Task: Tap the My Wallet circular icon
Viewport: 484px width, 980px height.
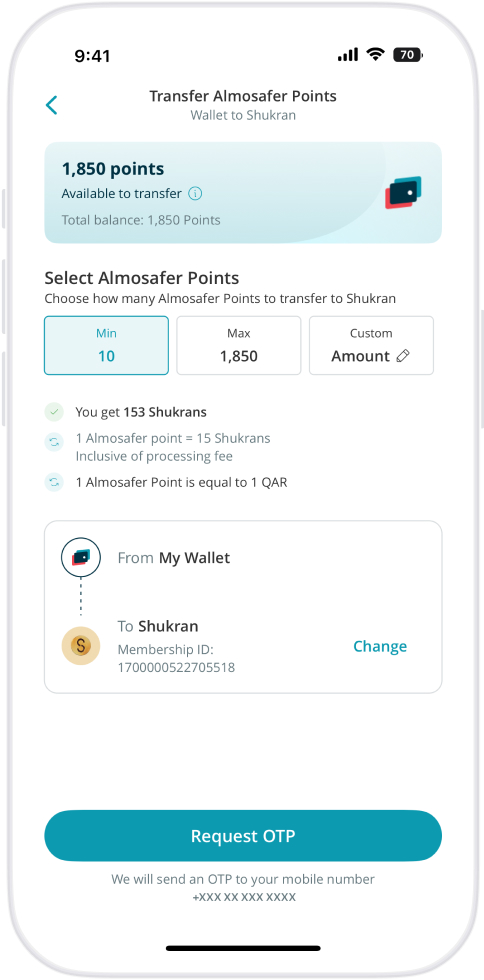Action: point(81,557)
